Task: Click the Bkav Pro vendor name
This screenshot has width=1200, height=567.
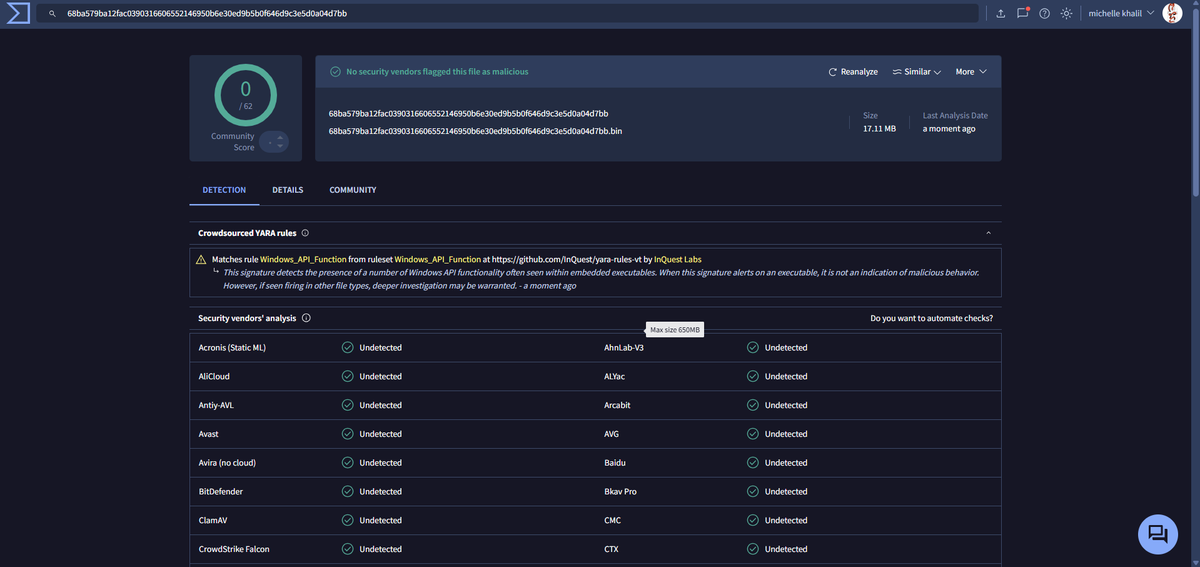Action: 621,492
